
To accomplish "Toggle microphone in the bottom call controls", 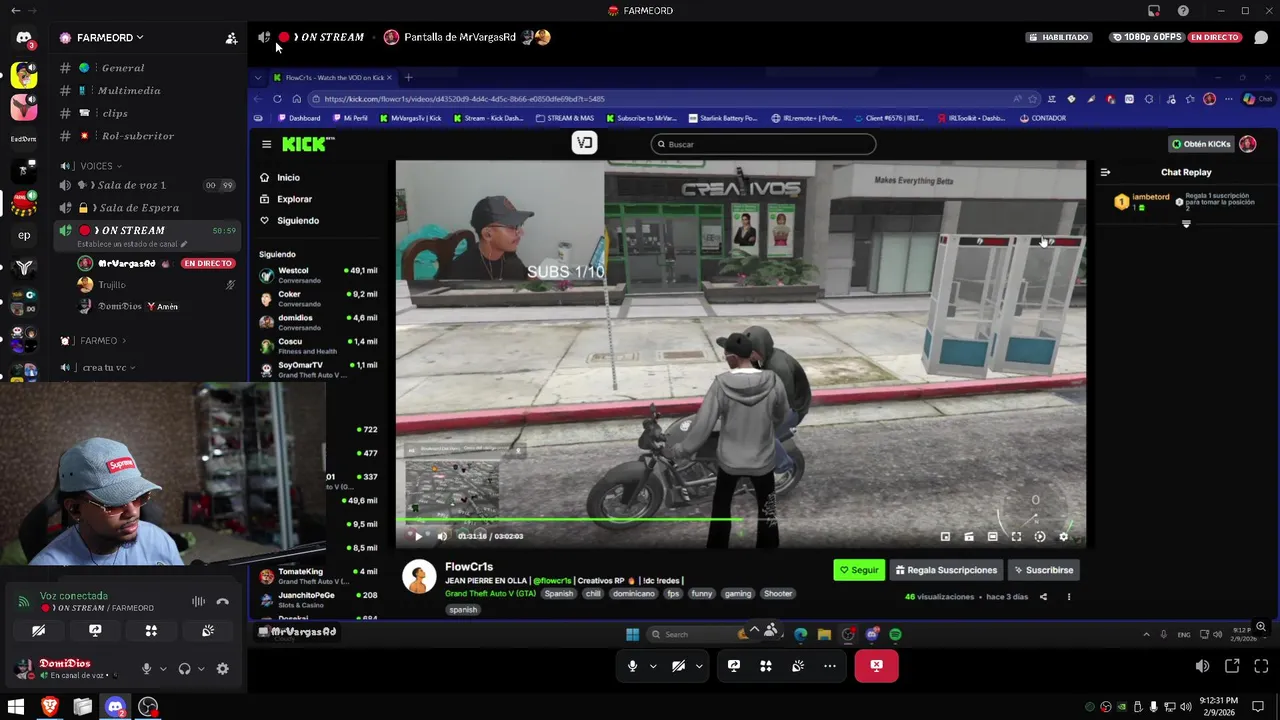I will [x=632, y=666].
